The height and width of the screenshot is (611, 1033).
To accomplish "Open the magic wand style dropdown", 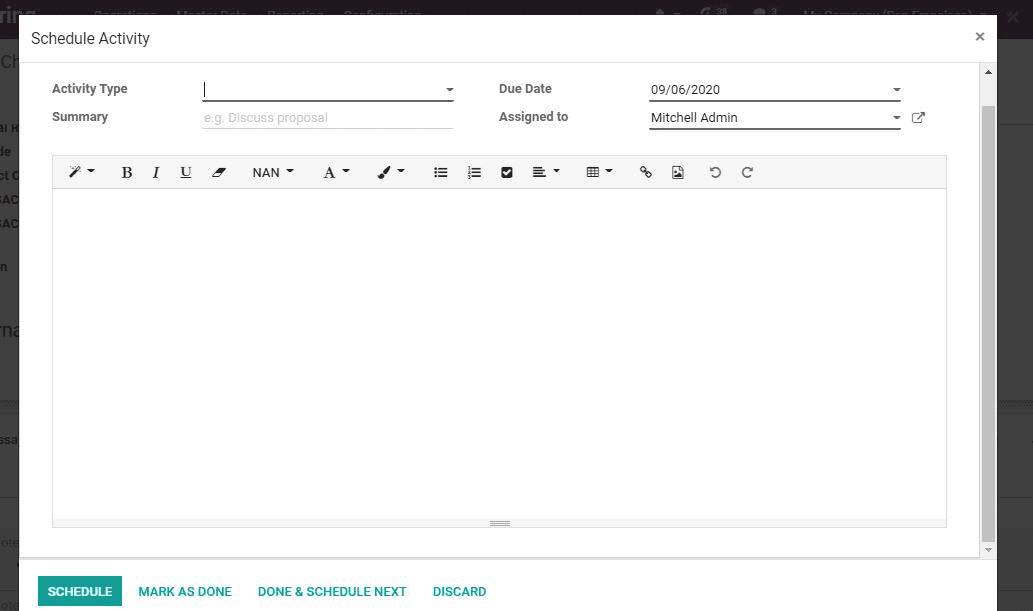I will tap(82, 172).
